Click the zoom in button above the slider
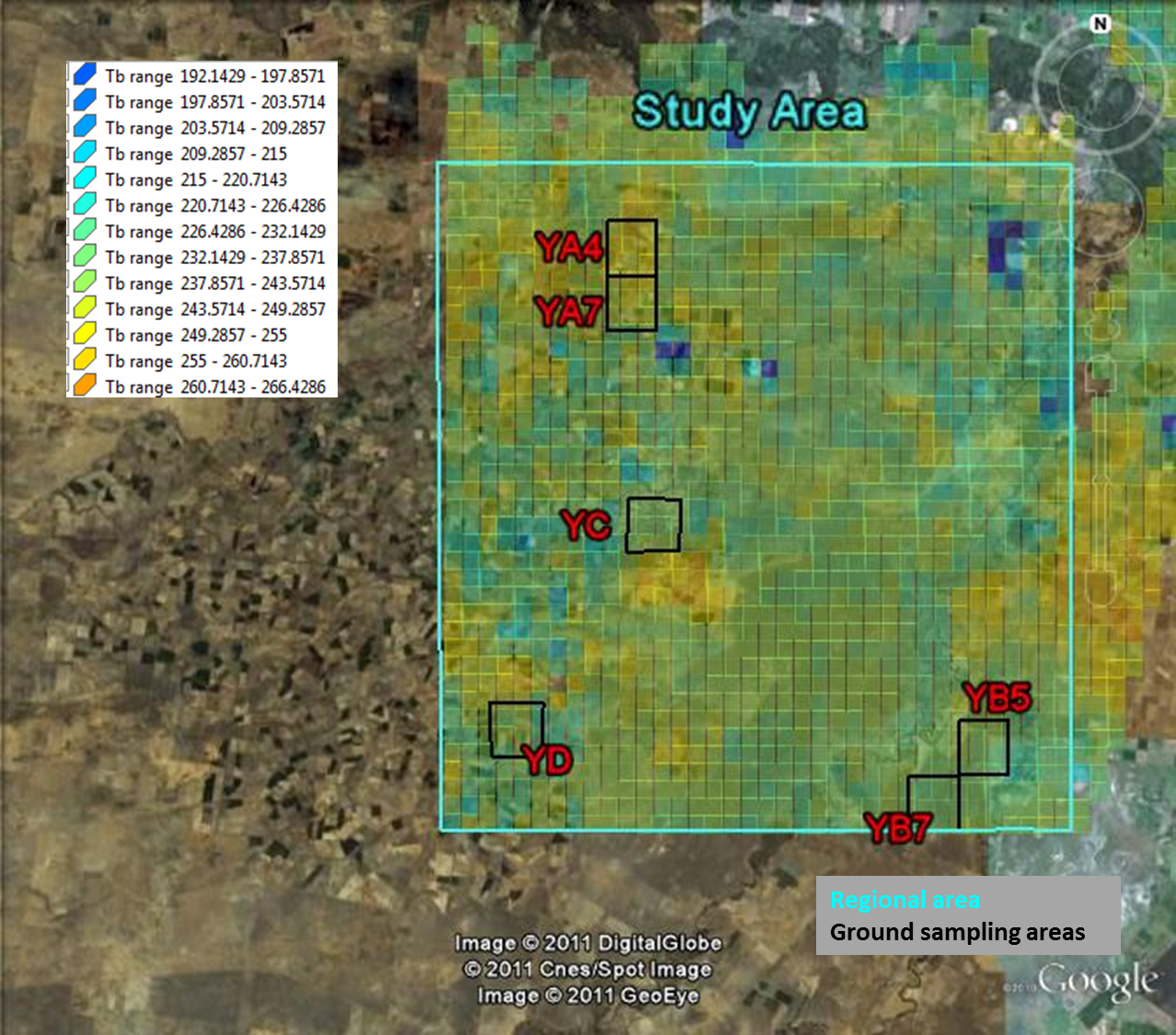This screenshot has height=1035, width=1176. click(x=1101, y=375)
